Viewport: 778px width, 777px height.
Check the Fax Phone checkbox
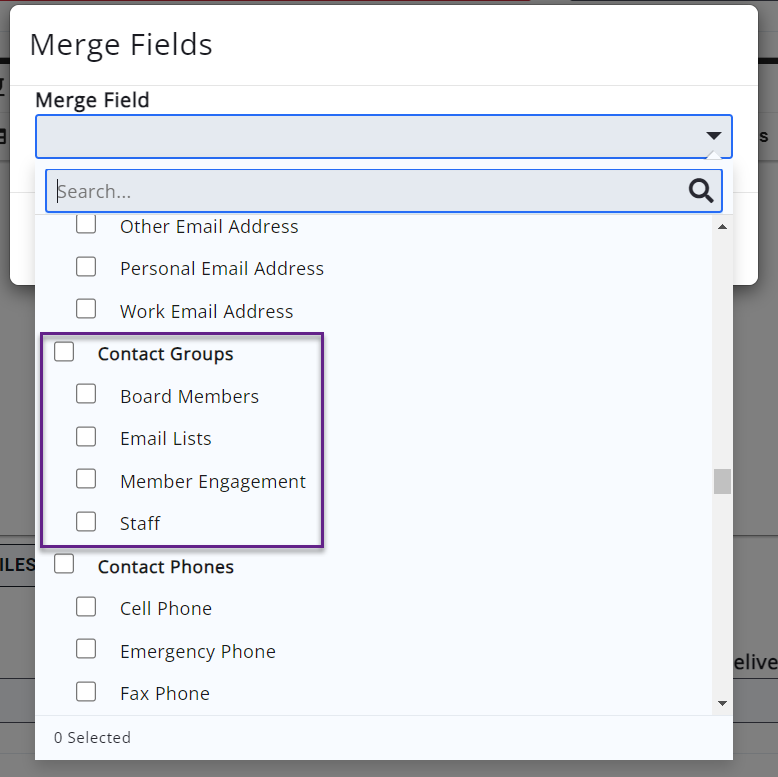tap(86, 691)
